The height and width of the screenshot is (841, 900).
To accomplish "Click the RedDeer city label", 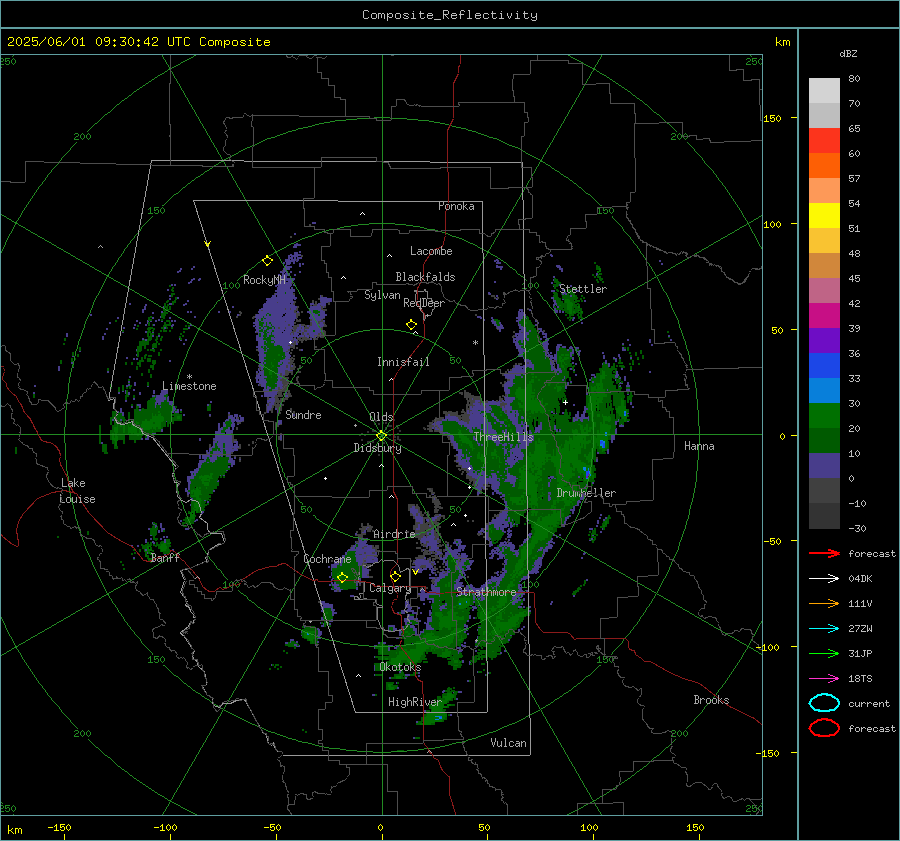I will point(424,303).
